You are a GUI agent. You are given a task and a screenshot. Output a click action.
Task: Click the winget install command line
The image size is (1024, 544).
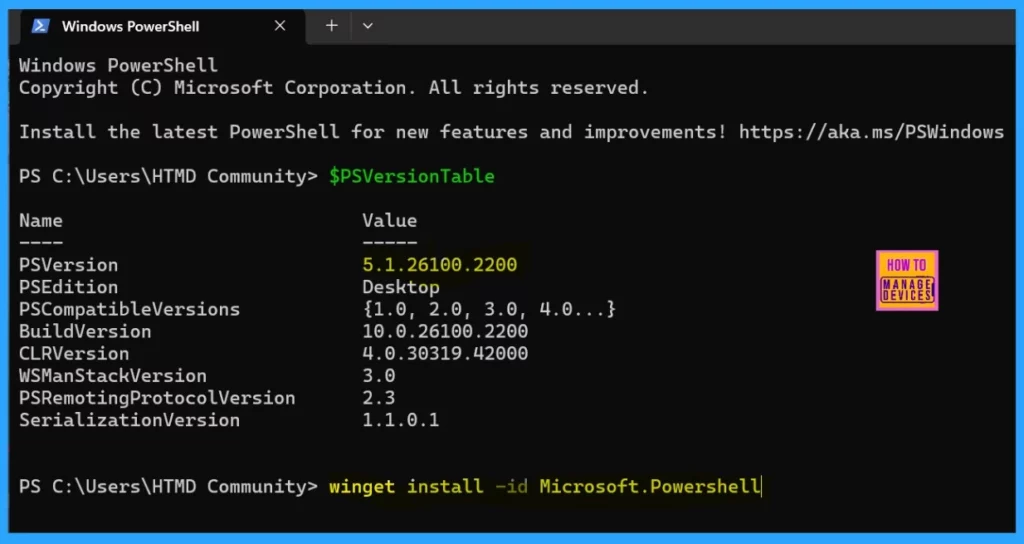coord(544,487)
